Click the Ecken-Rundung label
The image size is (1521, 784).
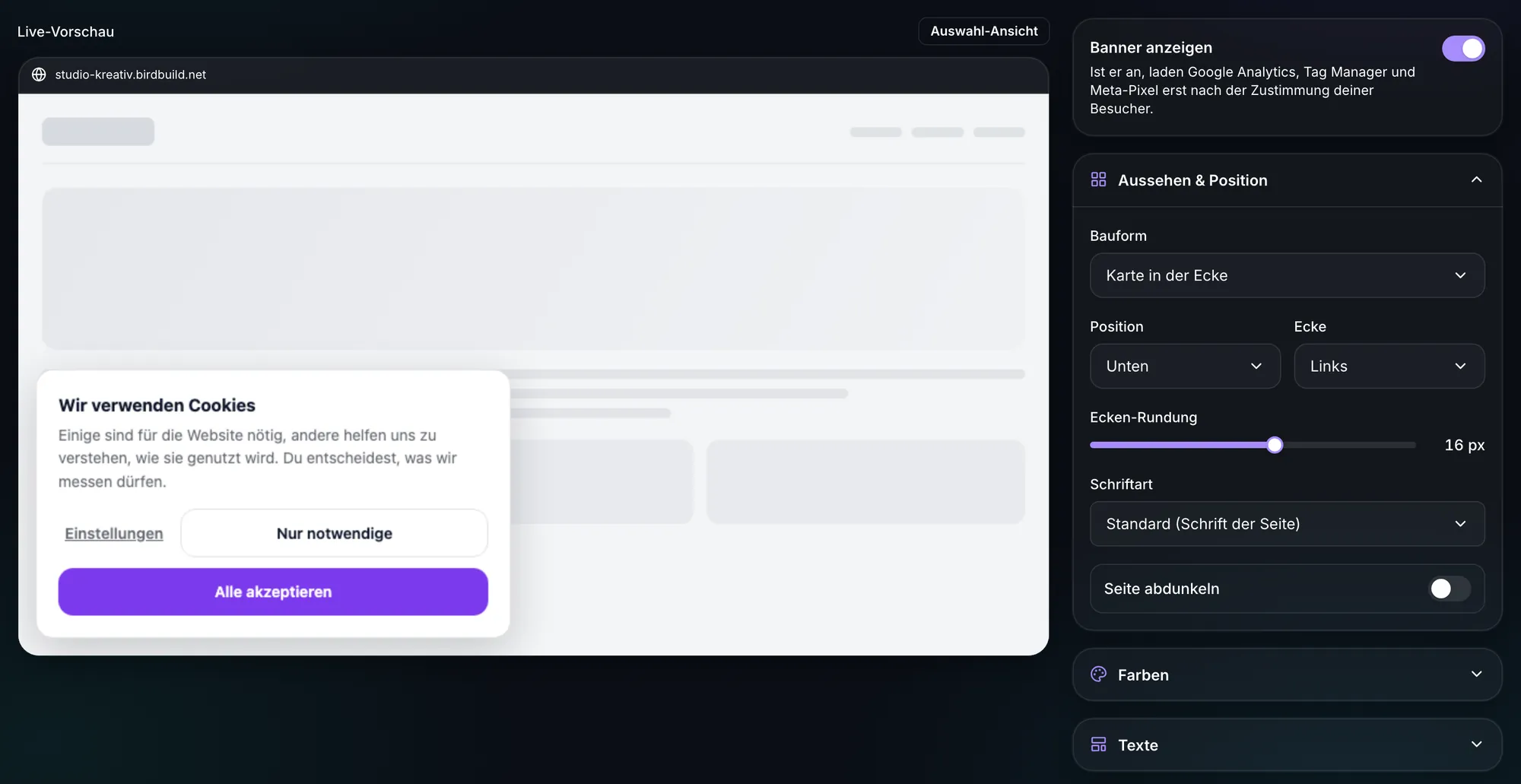[1143, 417]
